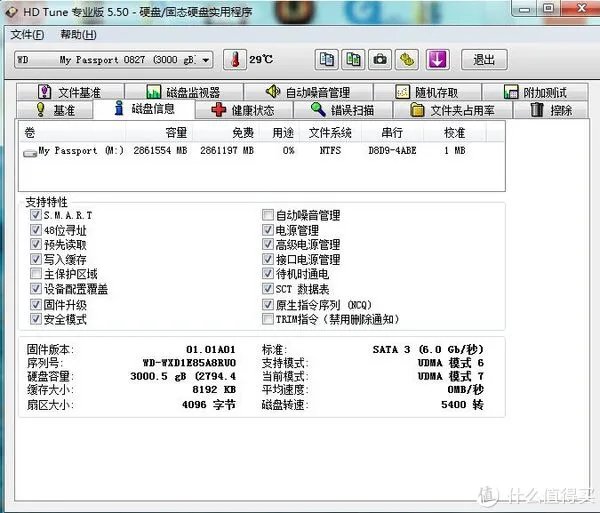Click firmware version 01.01A01
This screenshot has height=513, width=600.
click(x=211, y=349)
